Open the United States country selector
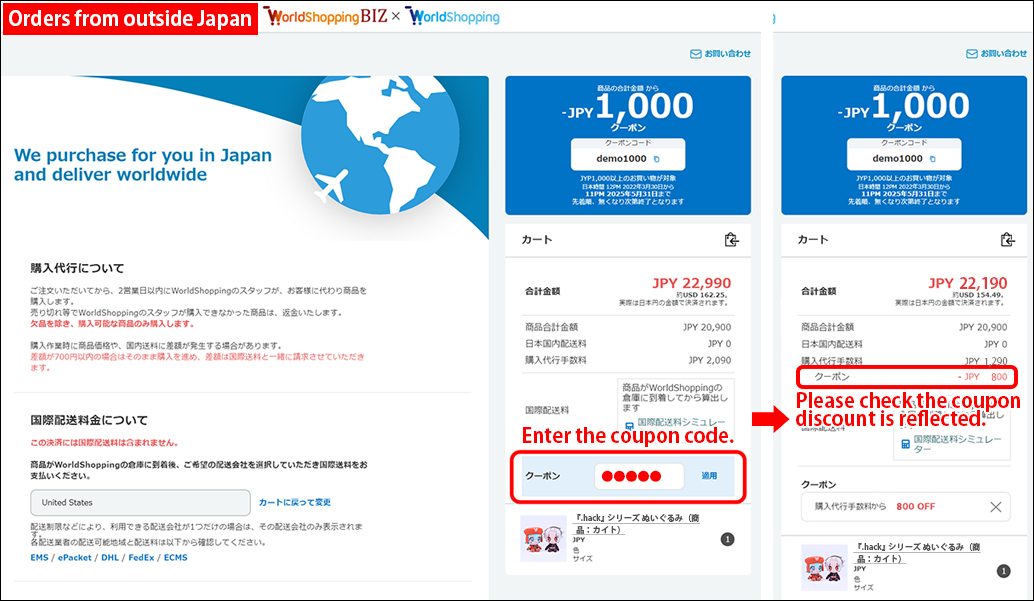The height and width of the screenshot is (601, 1034). click(140, 502)
